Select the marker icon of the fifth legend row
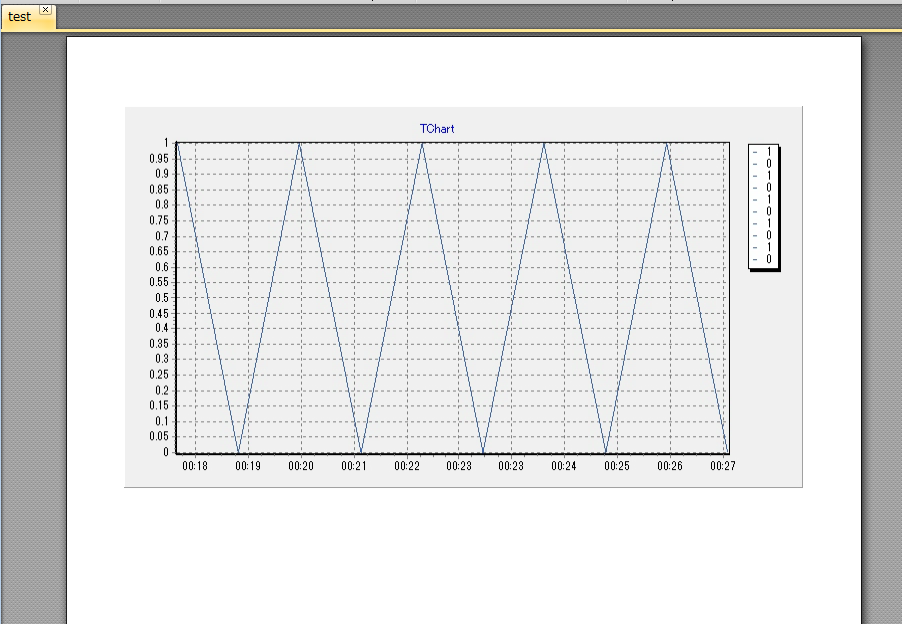The width and height of the screenshot is (902, 624). tap(755, 199)
